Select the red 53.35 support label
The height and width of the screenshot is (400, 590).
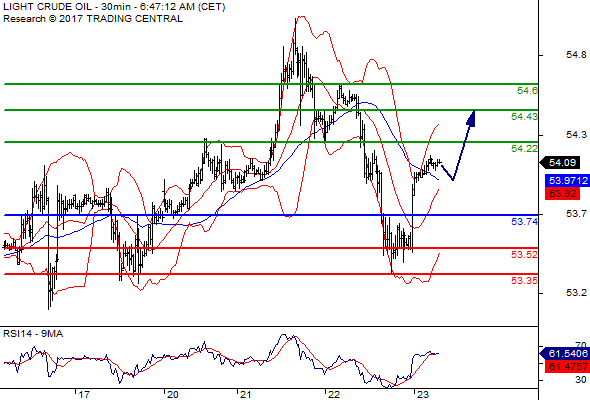pos(524,281)
